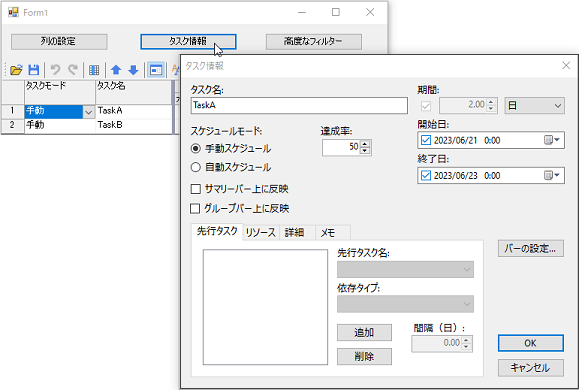This screenshot has width=579, height=390.
Task: Click the キャンセル button
Action: (x=531, y=367)
